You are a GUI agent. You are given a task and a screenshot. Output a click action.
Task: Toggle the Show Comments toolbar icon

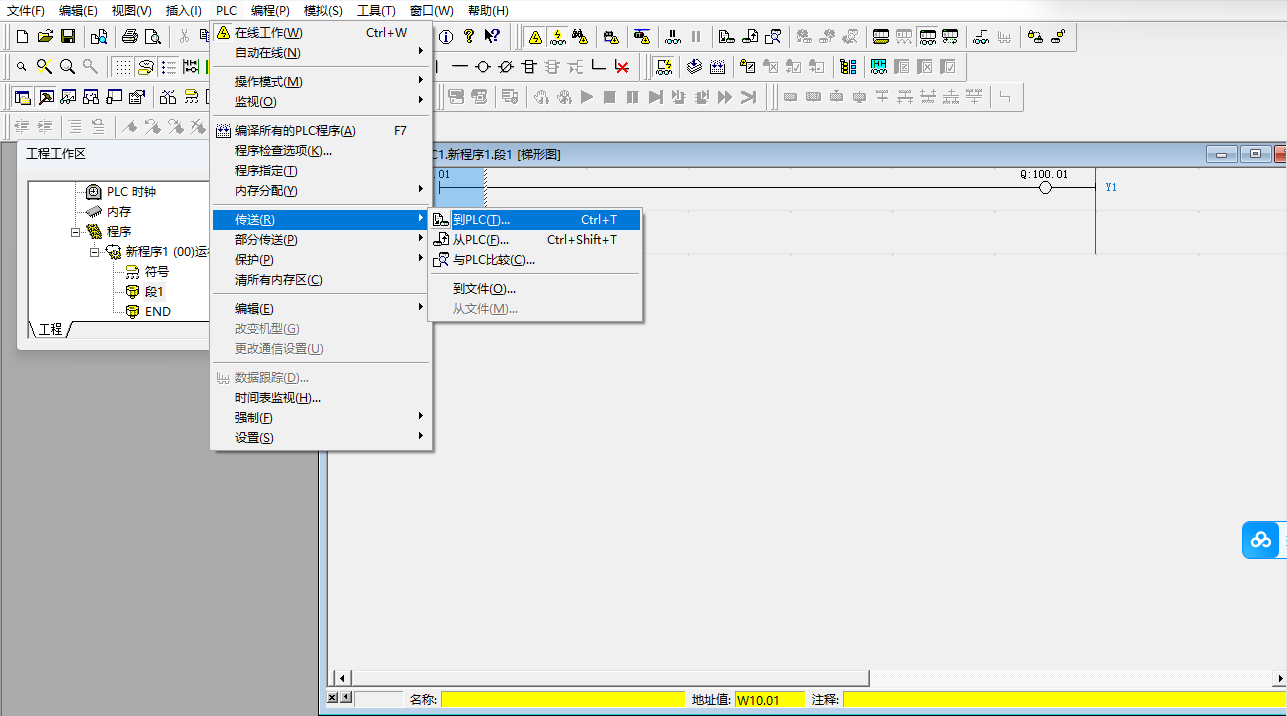tap(145, 67)
